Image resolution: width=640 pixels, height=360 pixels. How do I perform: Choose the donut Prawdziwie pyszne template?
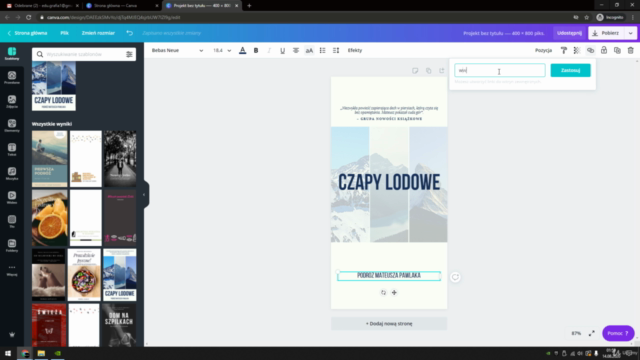coord(84,275)
